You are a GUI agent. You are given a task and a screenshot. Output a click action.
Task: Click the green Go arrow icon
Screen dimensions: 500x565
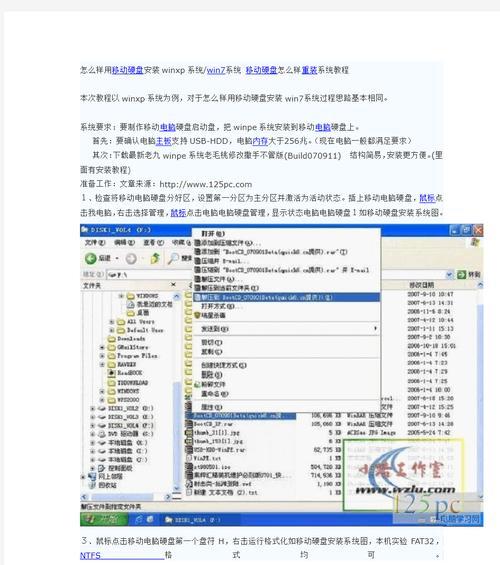[461, 275]
